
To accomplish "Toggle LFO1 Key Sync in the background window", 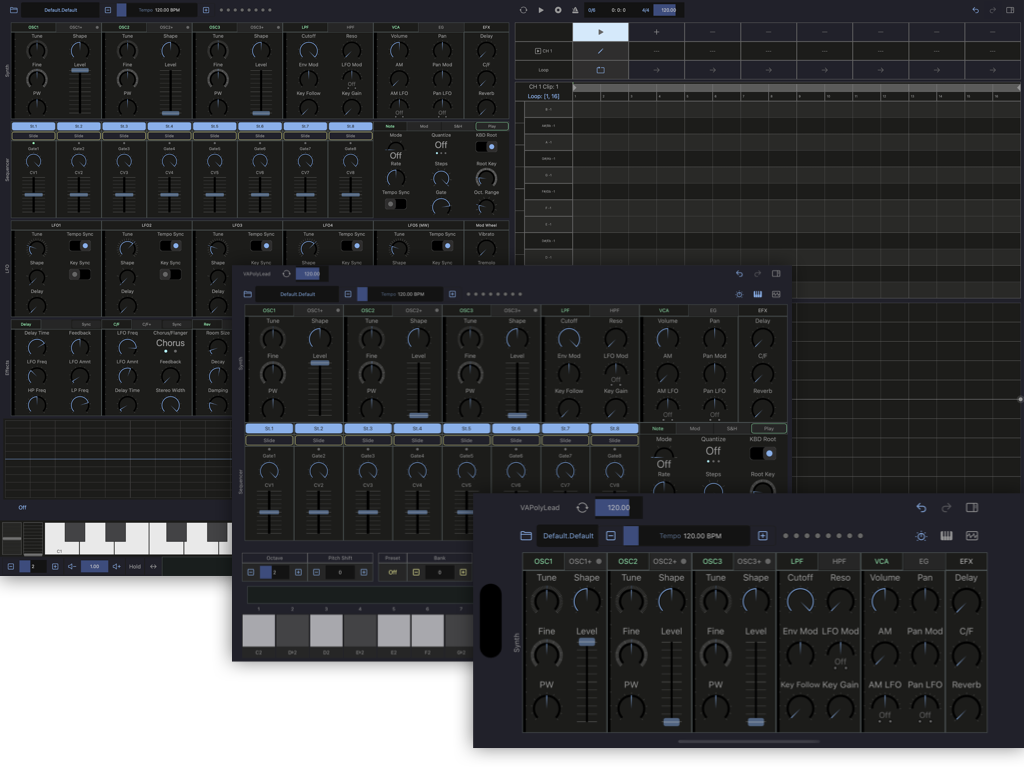I will (x=80, y=274).
